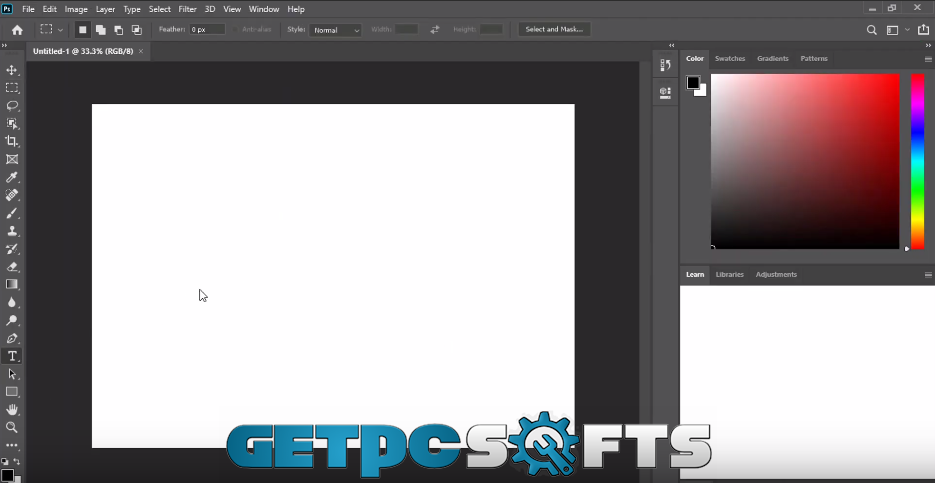Screen dimensions: 935x483
Task: Choose Subtract from selection mode
Action: tap(118, 30)
